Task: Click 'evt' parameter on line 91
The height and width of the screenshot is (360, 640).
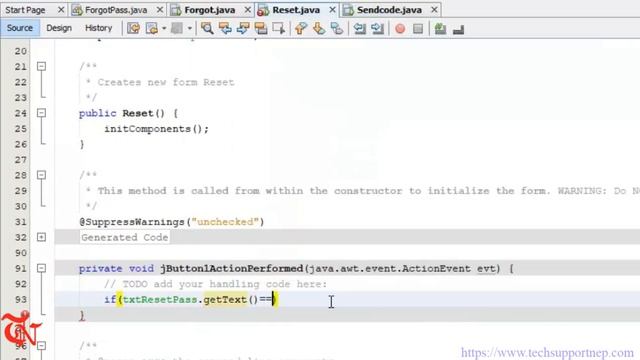Action: (x=486, y=269)
